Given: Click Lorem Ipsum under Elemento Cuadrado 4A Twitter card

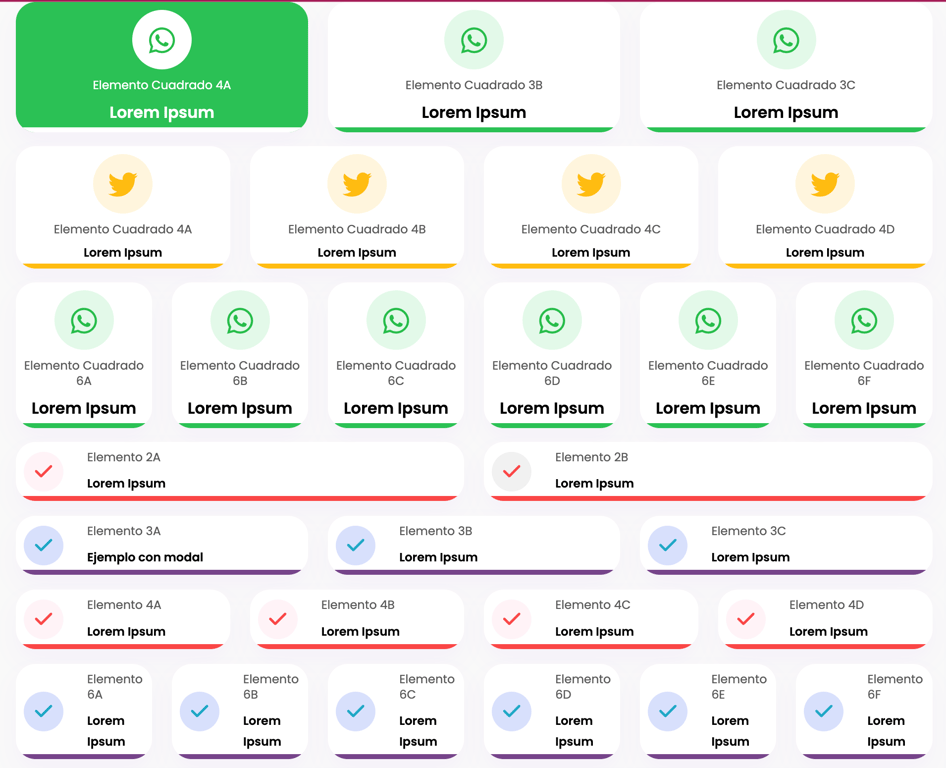Looking at the screenshot, I should (x=122, y=253).
